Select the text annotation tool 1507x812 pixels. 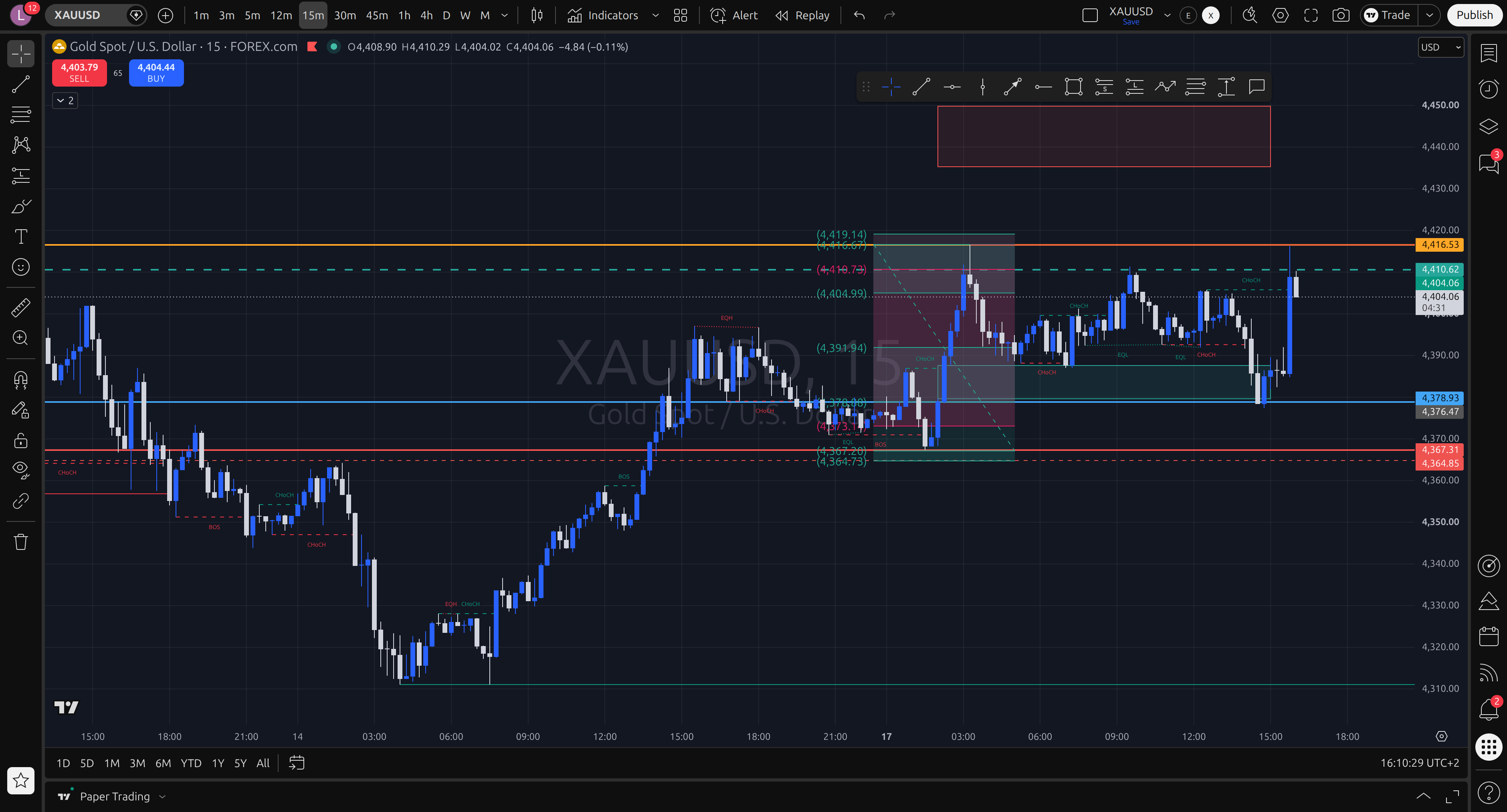click(21, 236)
